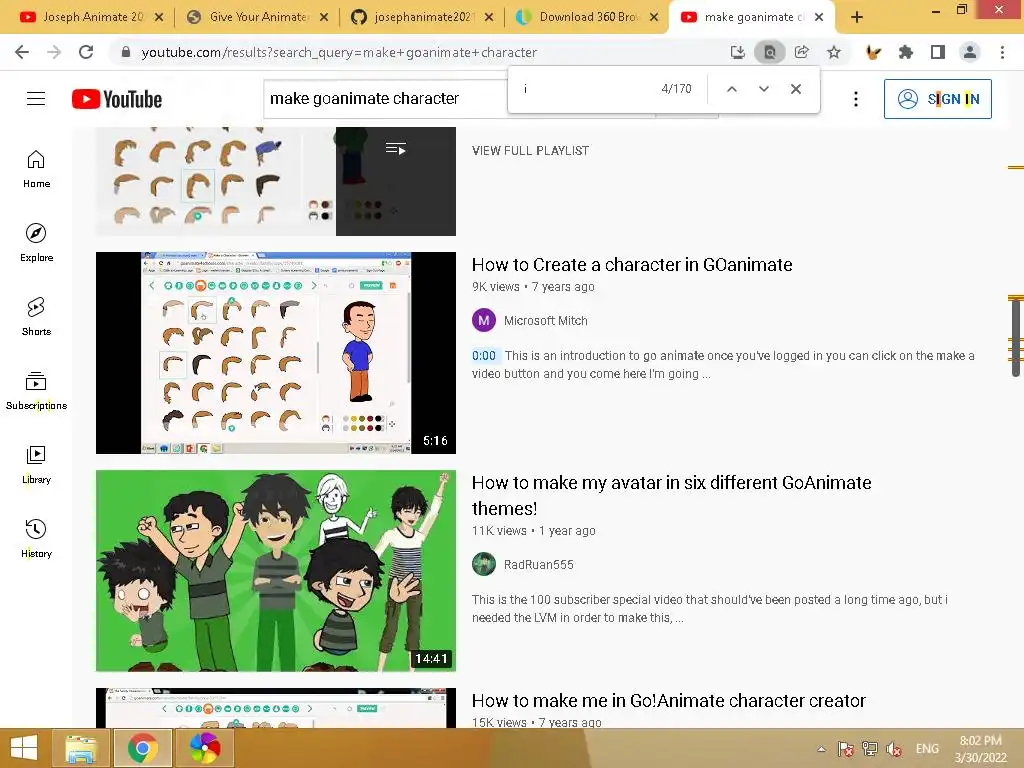
Task: Open Explore in the sidebar
Action: pyautogui.click(x=36, y=243)
